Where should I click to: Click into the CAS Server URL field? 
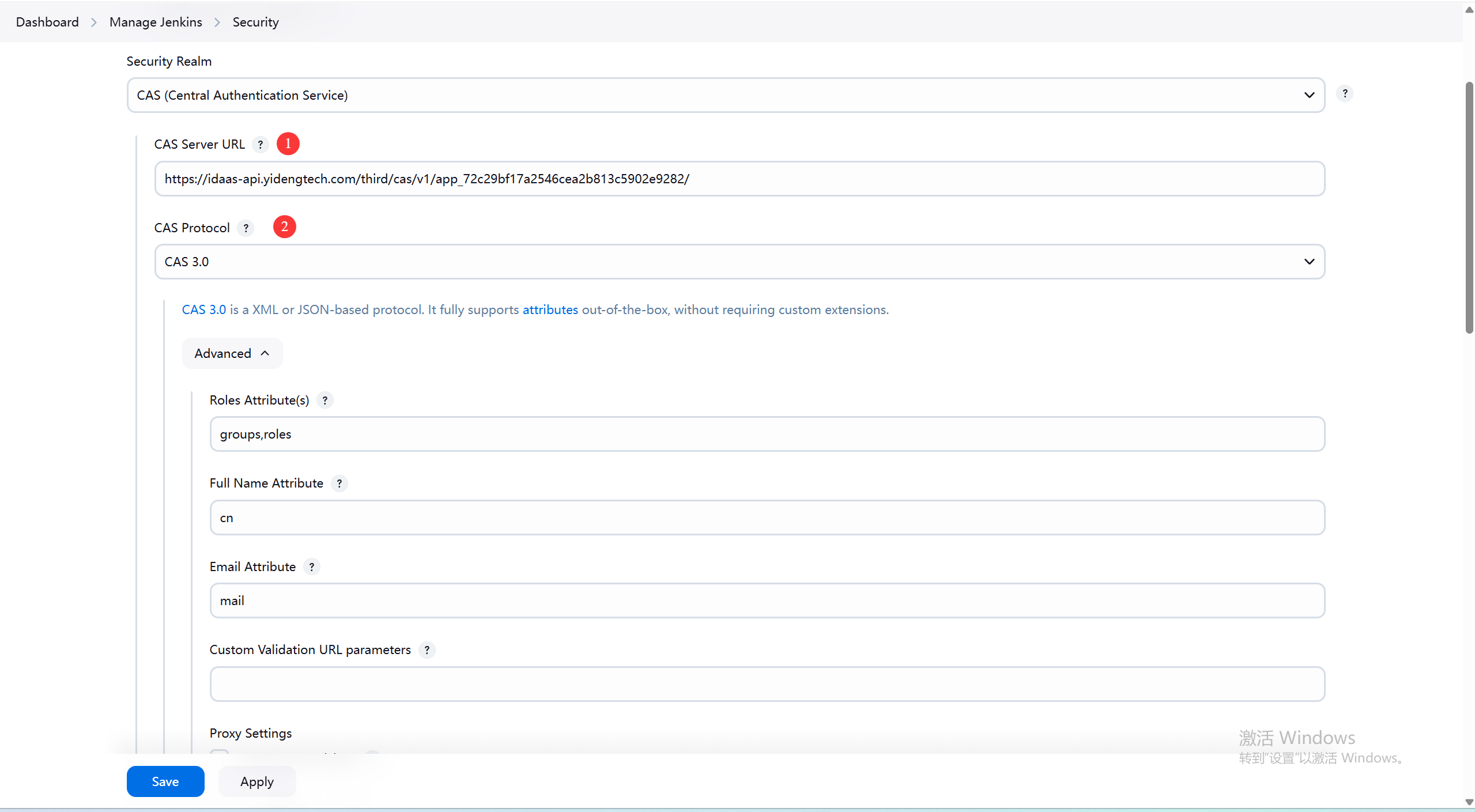coord(739,179)
